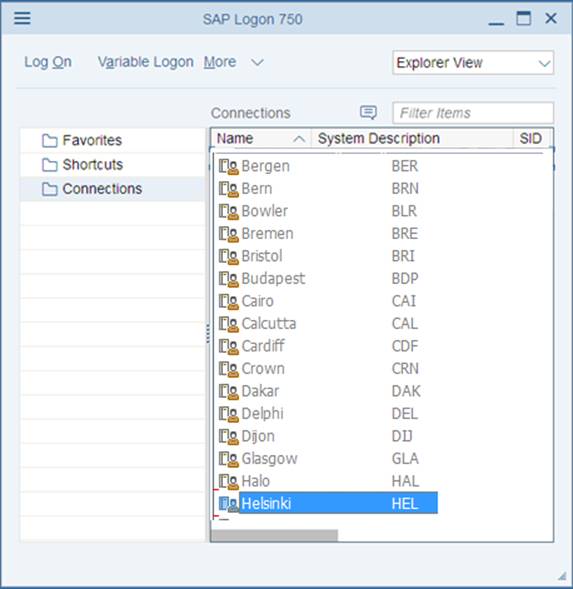Click the Delphi connection icon
This screenshot has width=573, height=589.
coord(228,414)
